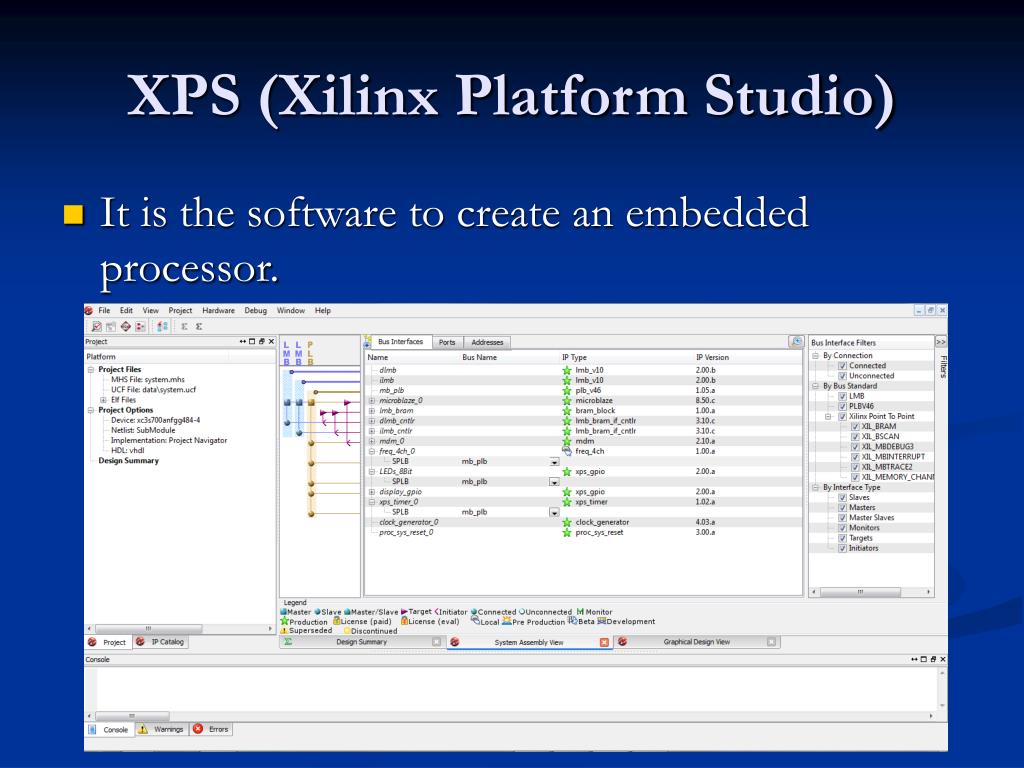The image size is (1024, 768).
Task: Click the green star beside xps_timer IP type
Action: pyautogui.click(x=567, y=502)
